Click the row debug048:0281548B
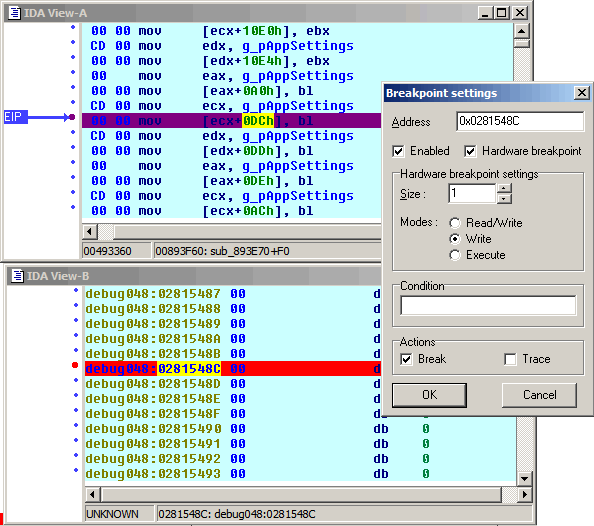Viewport: 594px width, 526px height. 233,354
